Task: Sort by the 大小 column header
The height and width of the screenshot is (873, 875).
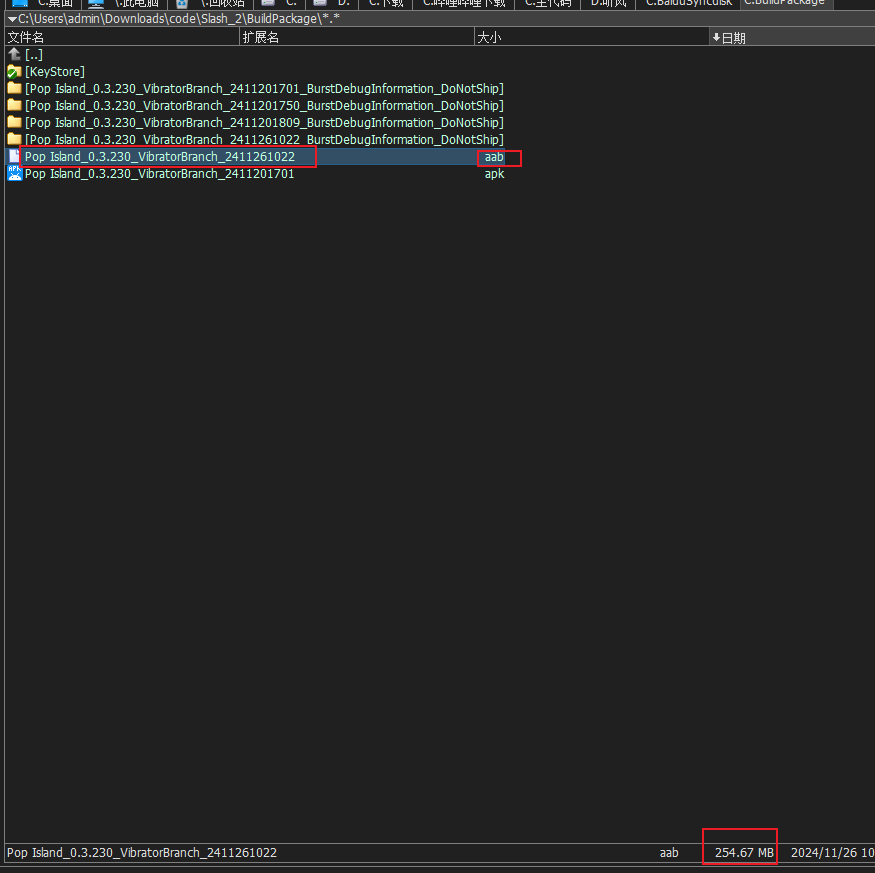Action: (592, 37)
